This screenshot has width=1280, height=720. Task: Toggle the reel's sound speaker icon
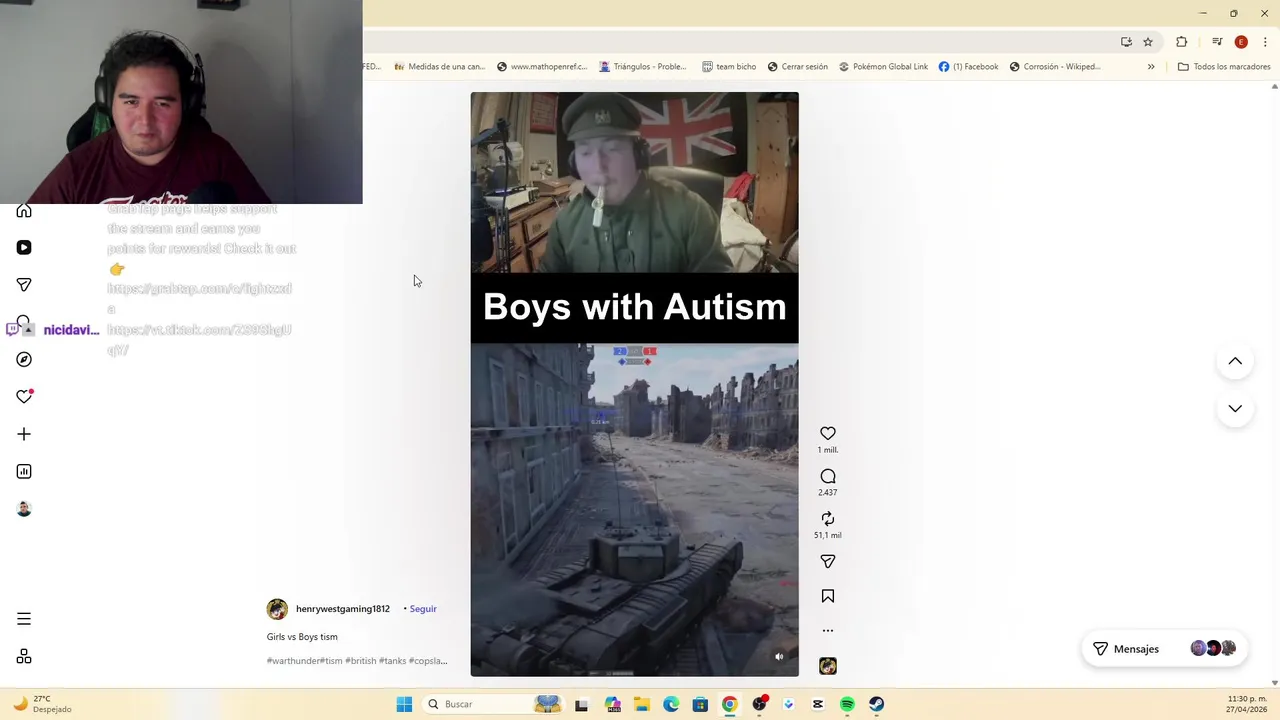pyautogui.click(x=779, y=657)
